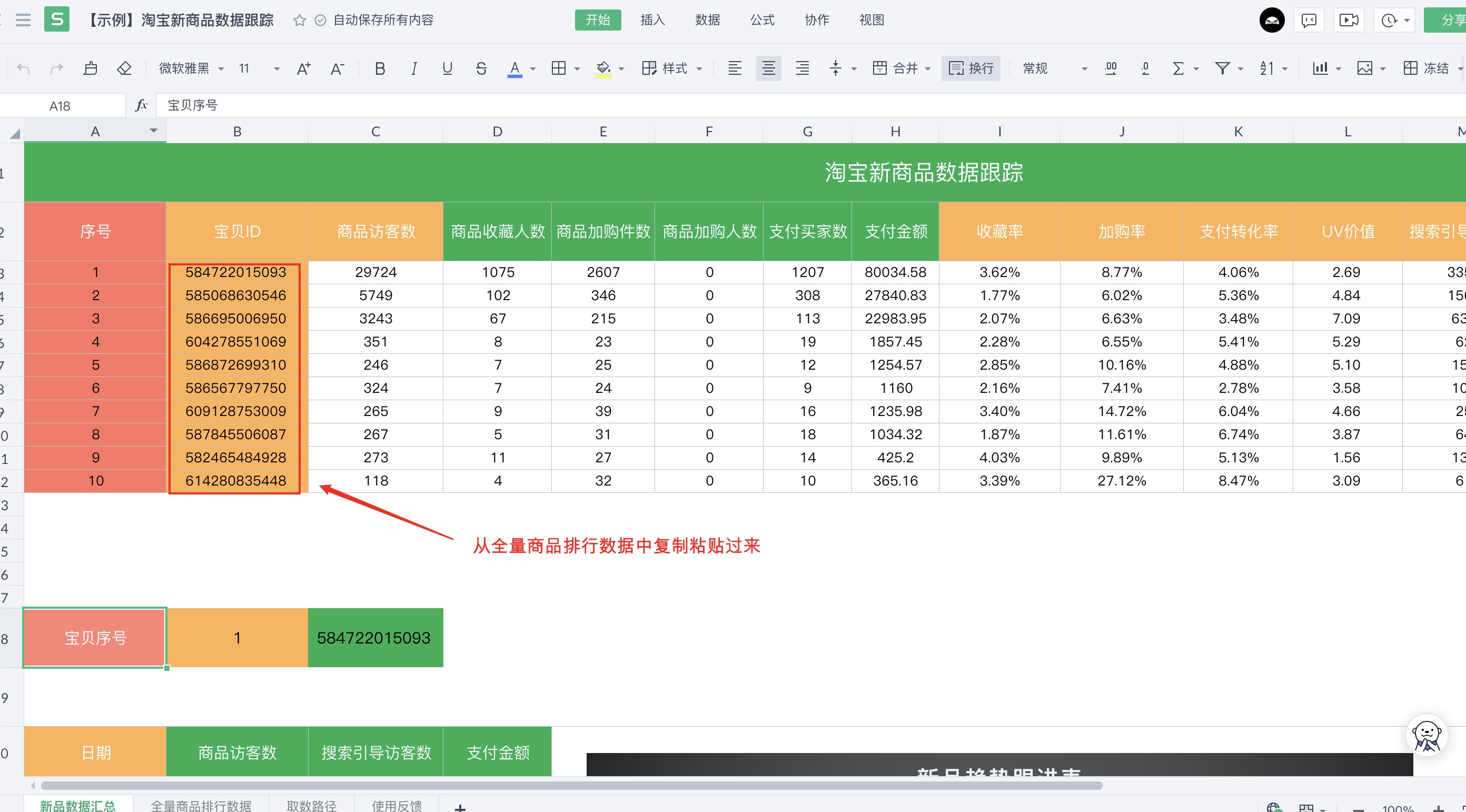Toggle bold formatting

coord(380,69)
